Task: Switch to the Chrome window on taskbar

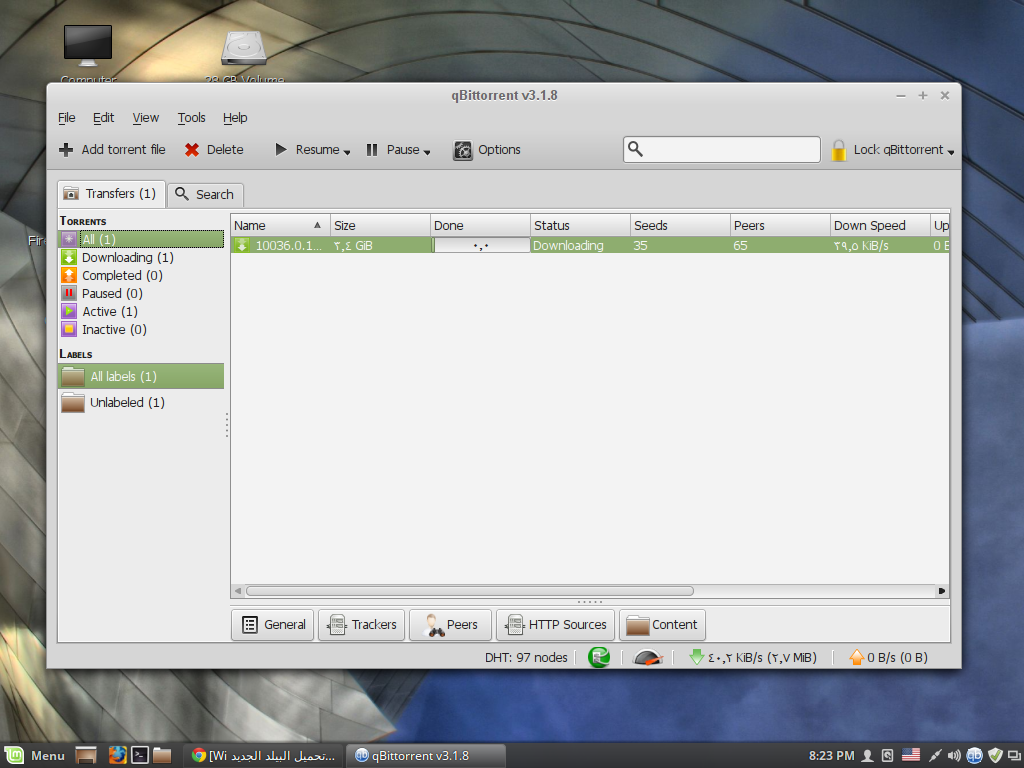Action: tap(263, 756)
